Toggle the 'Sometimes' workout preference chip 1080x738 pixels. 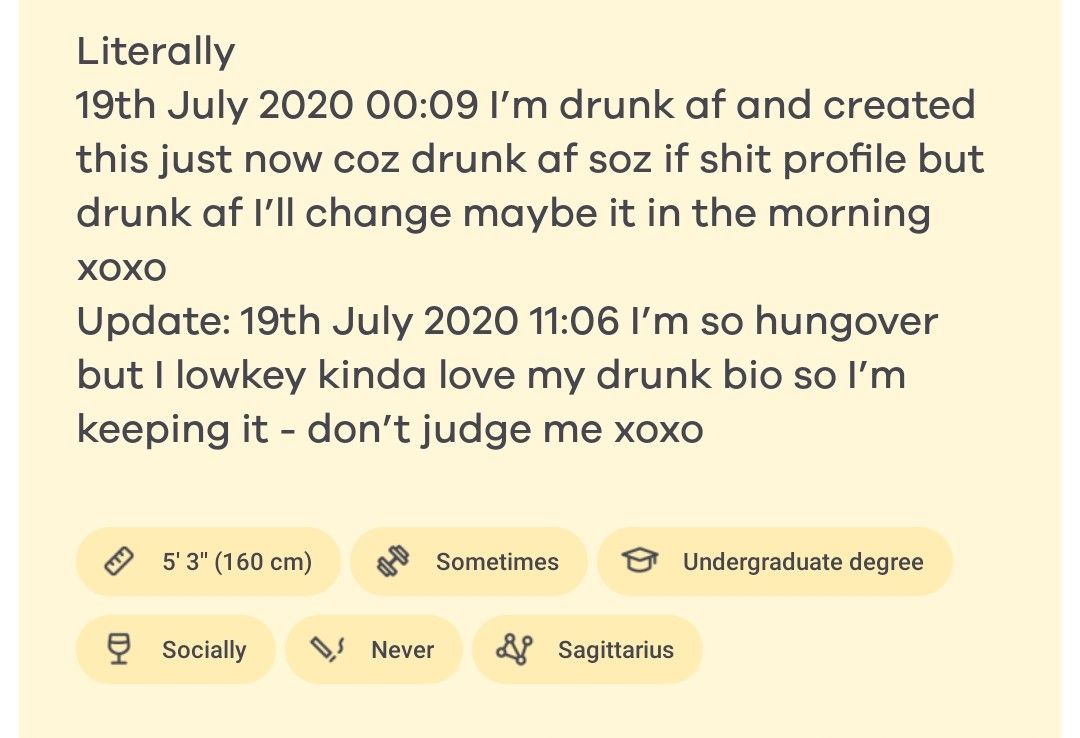point(470,562)
